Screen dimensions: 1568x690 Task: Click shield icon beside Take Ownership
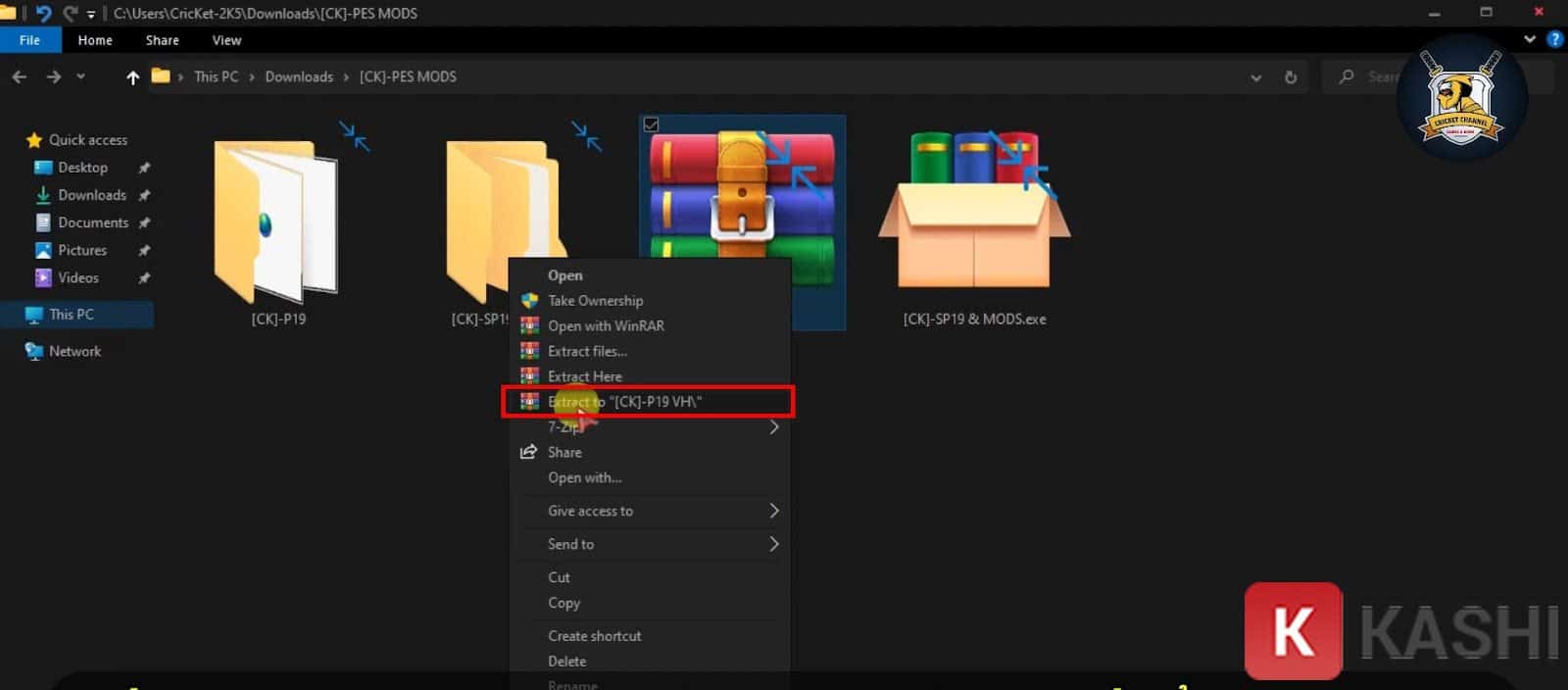(529, 301)
